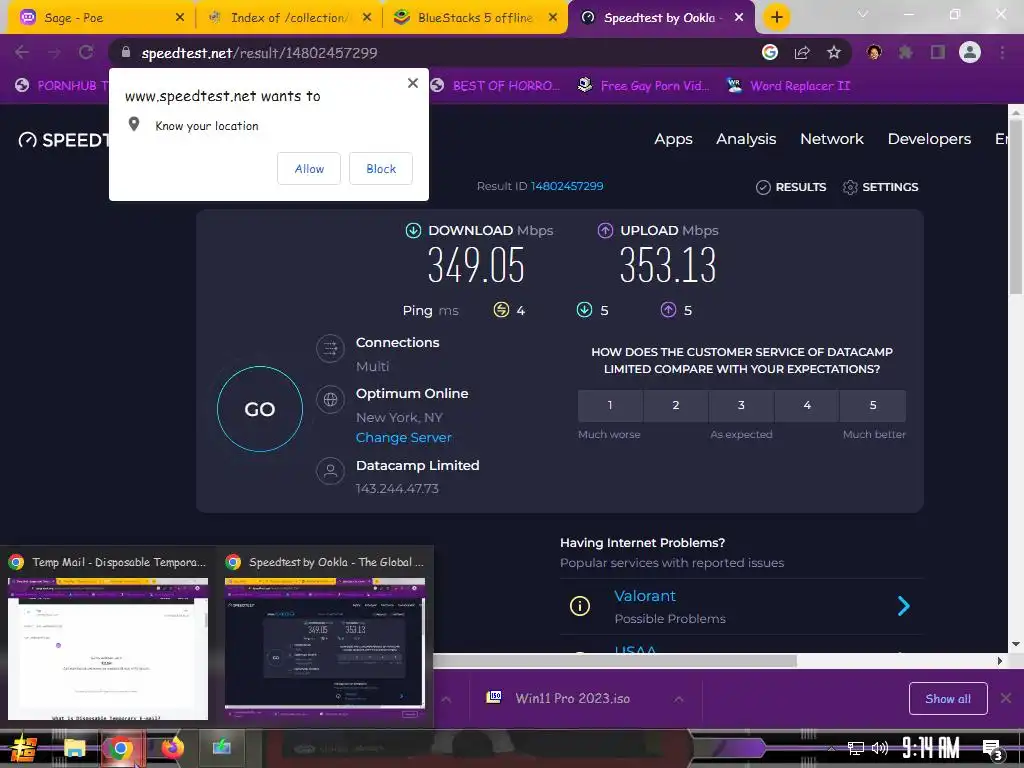Open the Valorant issue link
Viewport: 1024px width, 768px height.
point(645,596)
